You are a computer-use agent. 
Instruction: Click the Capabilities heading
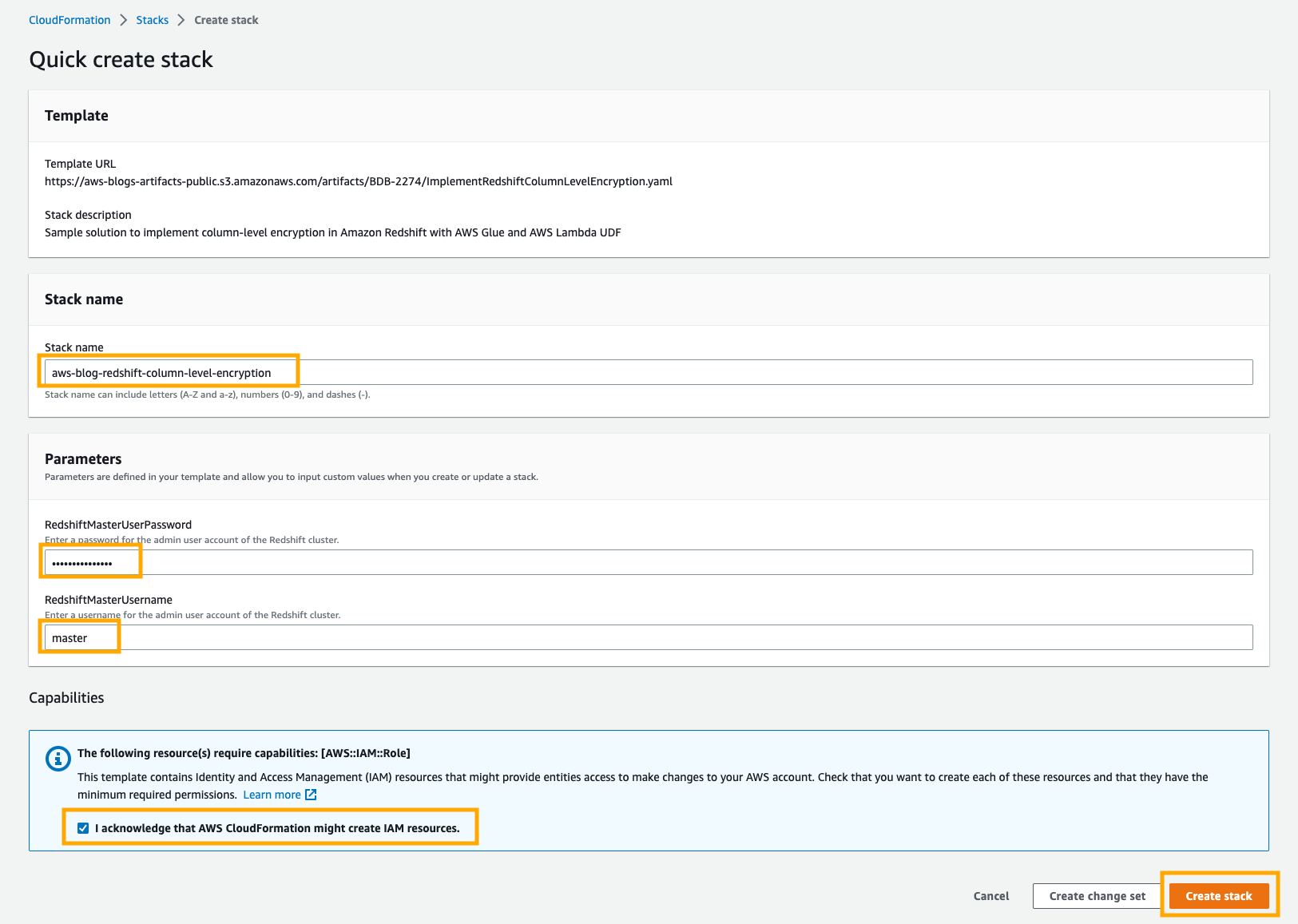pos(66,698)
